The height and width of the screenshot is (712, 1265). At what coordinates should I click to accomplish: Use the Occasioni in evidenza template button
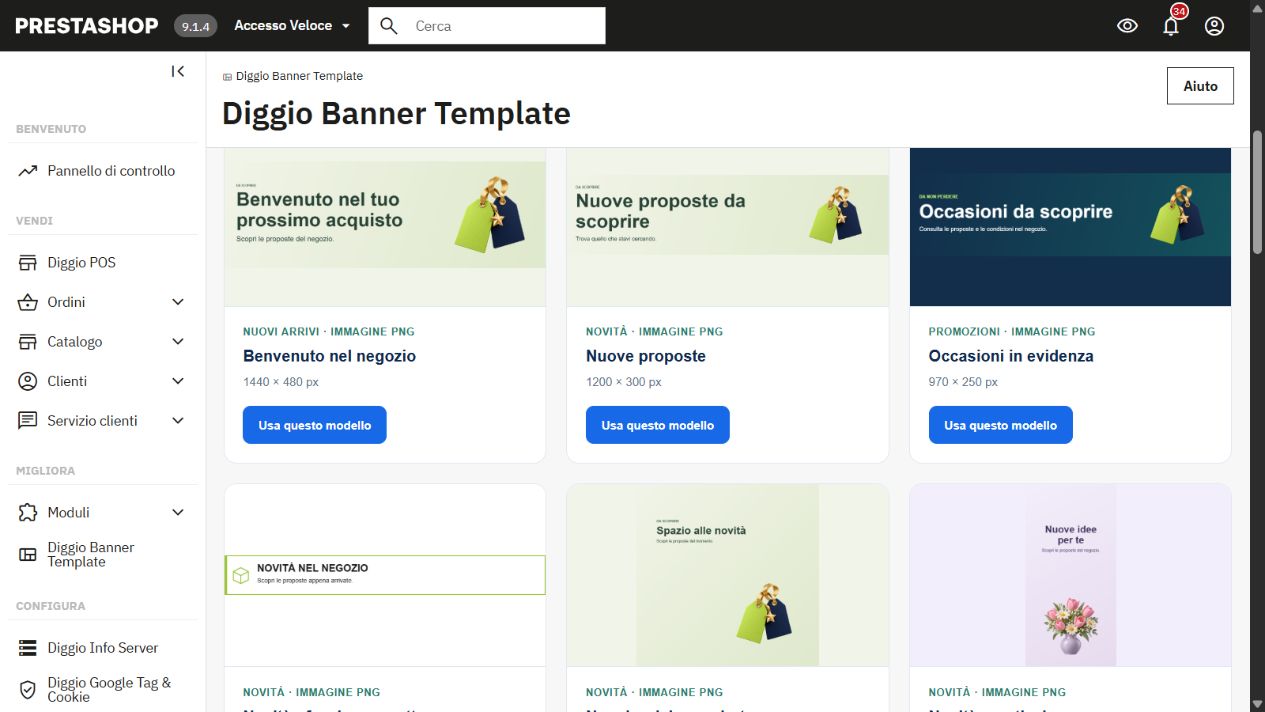pos(1000,425)
